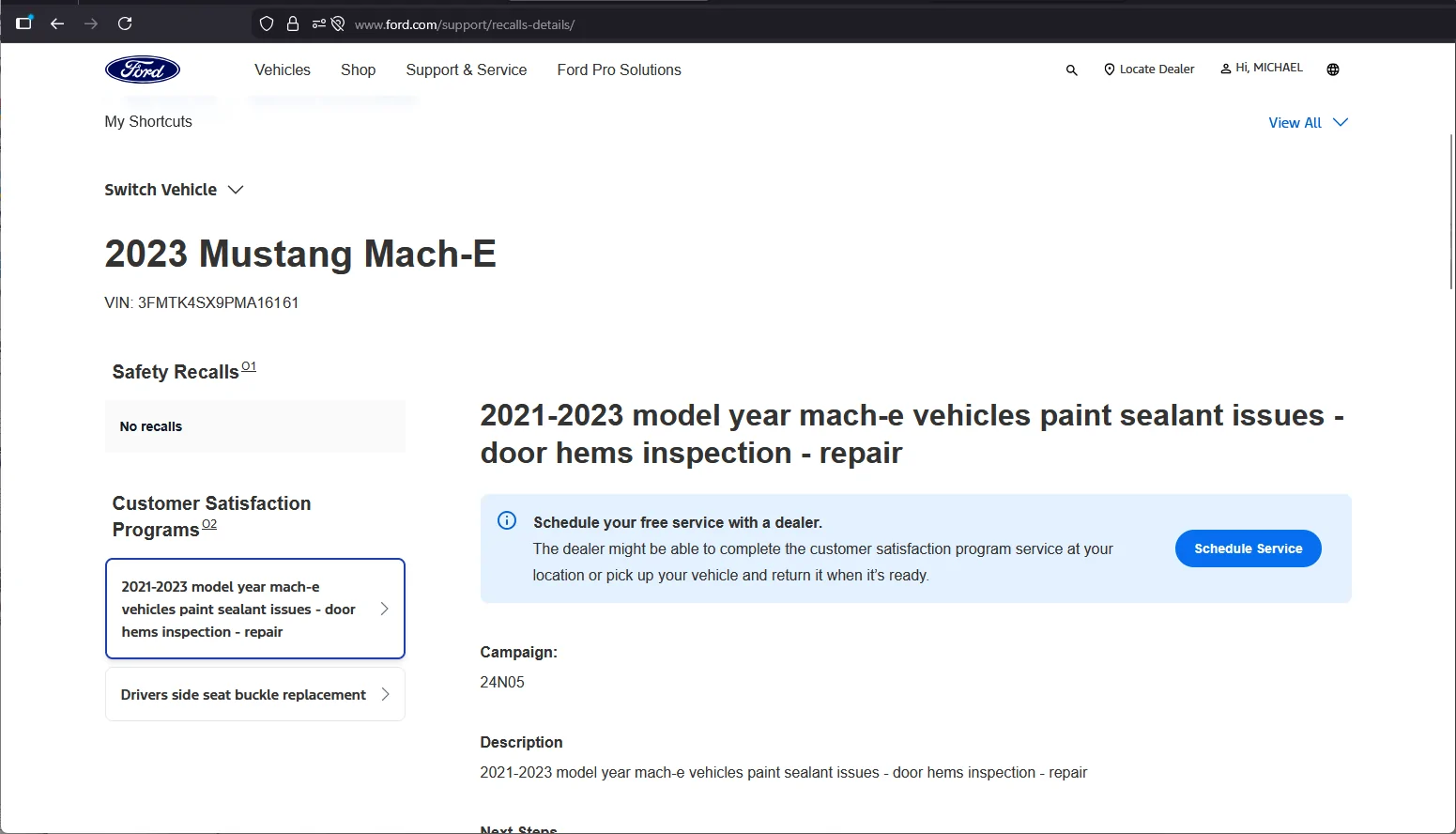Image resolution: width=1456 pixels, height=834 pixels.
Task: Select paint sealant door hems program card
Action: click(255, 609)
